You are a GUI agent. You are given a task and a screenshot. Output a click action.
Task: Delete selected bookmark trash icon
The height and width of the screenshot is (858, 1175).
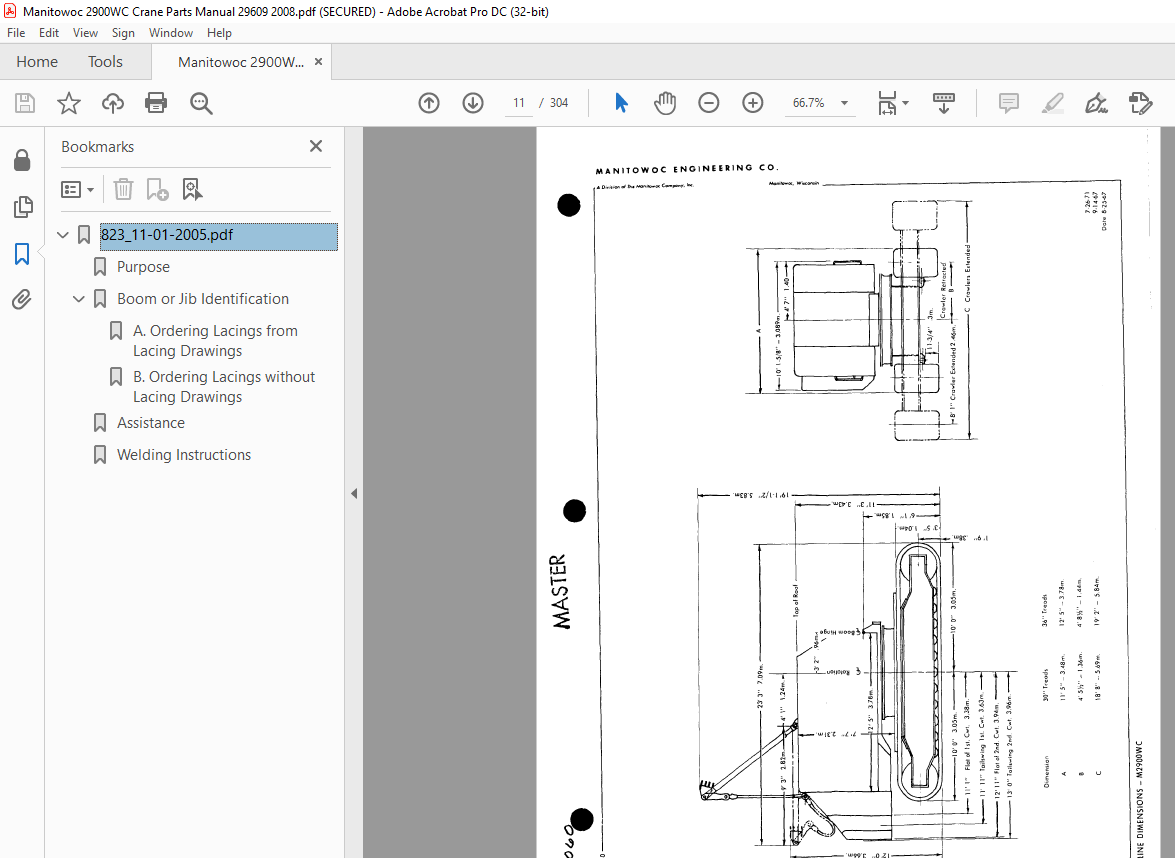click(123, 190)
